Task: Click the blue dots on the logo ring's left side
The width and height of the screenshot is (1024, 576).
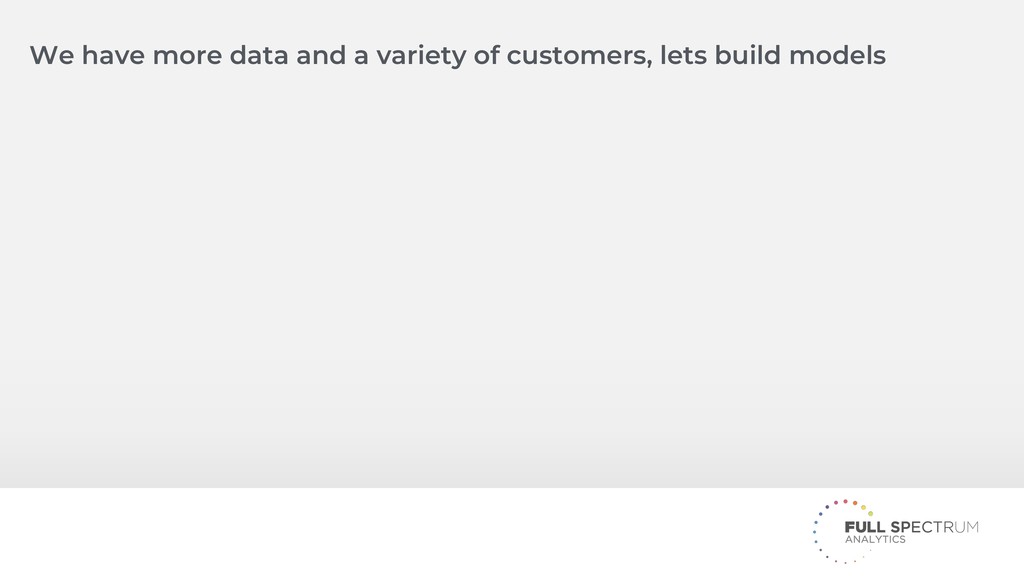Action: point(816,531)
